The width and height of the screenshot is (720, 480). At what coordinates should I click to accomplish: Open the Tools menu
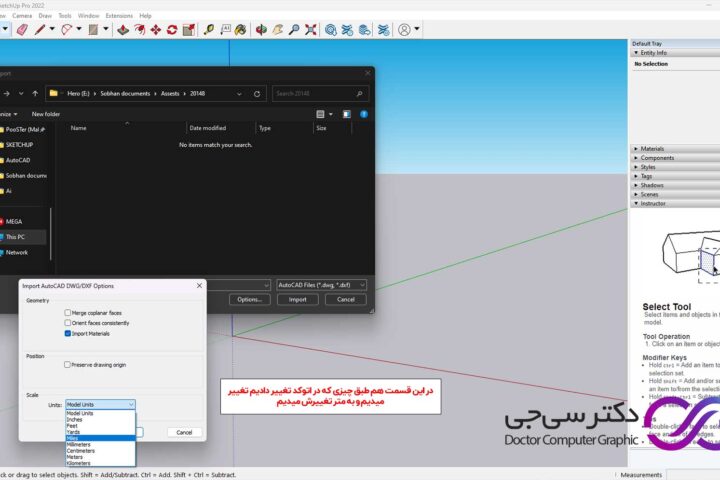[65, 16]
